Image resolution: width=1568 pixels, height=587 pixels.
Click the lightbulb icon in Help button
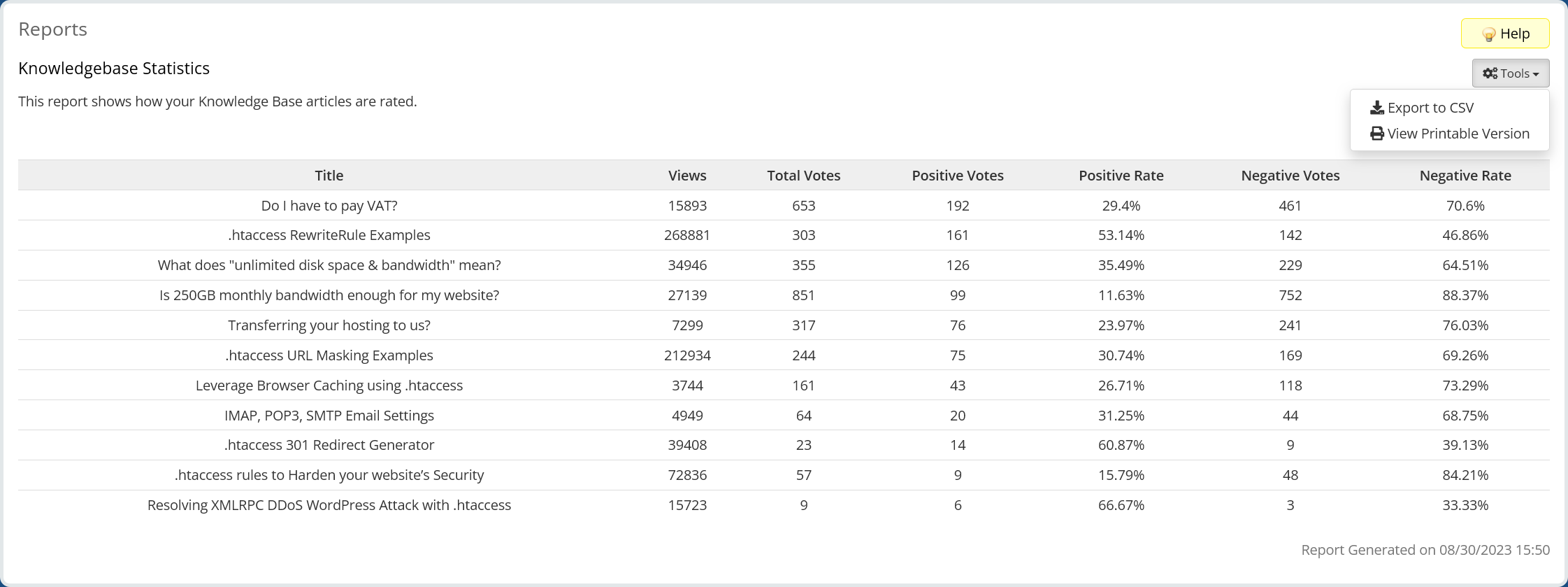(1488, 34)
